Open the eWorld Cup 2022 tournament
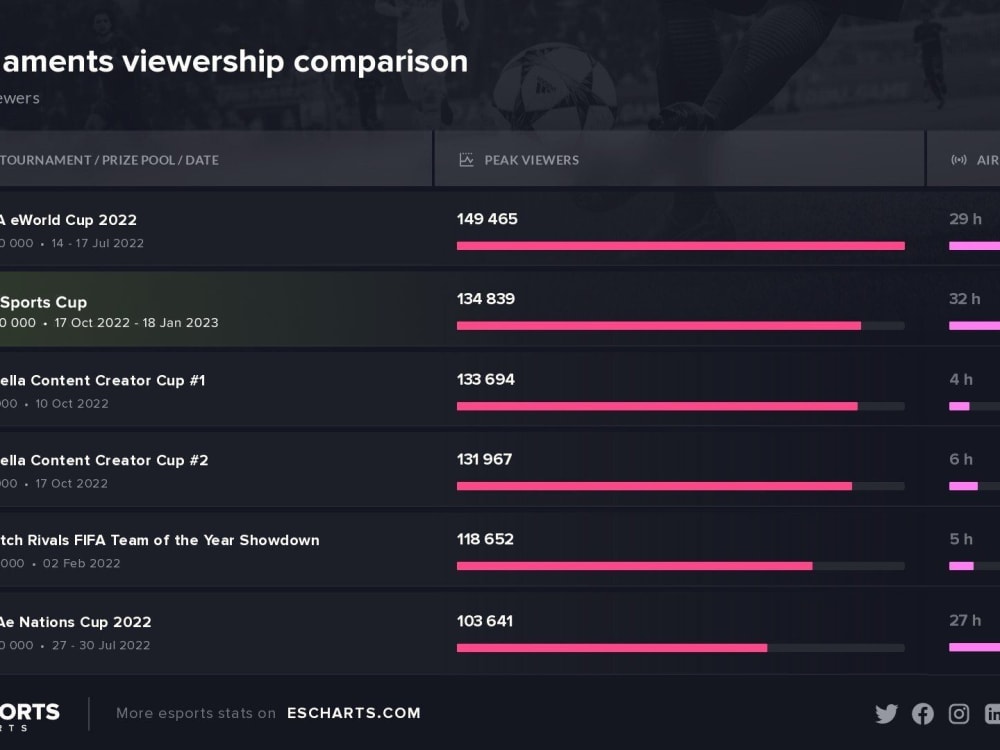1000x750 pixels. pos(68,220)
